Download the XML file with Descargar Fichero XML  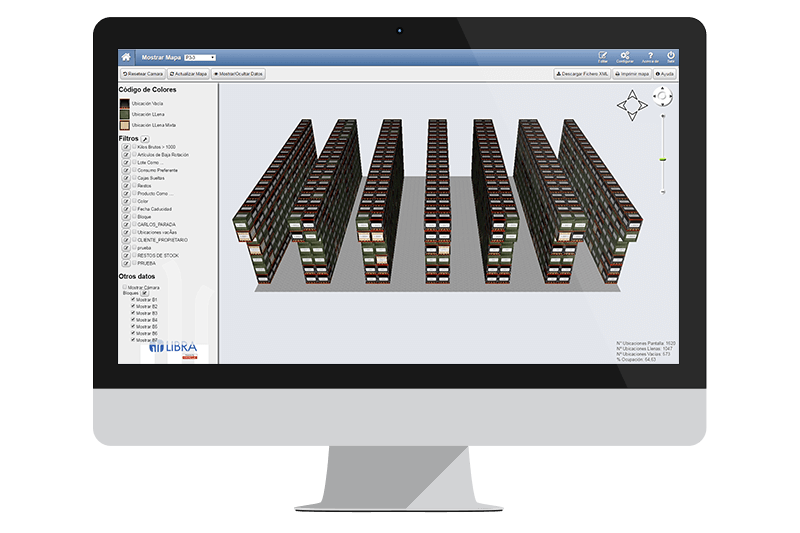(x=581, y=74)
